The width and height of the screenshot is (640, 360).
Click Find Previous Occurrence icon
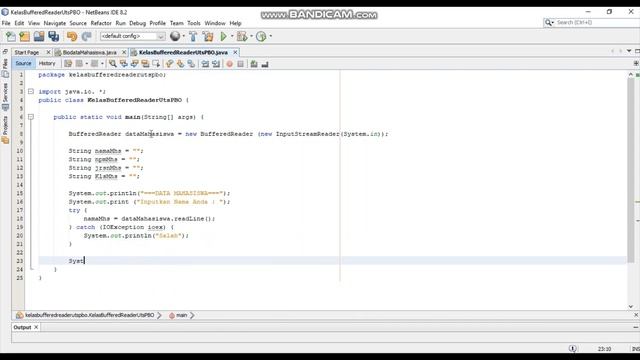123,64
